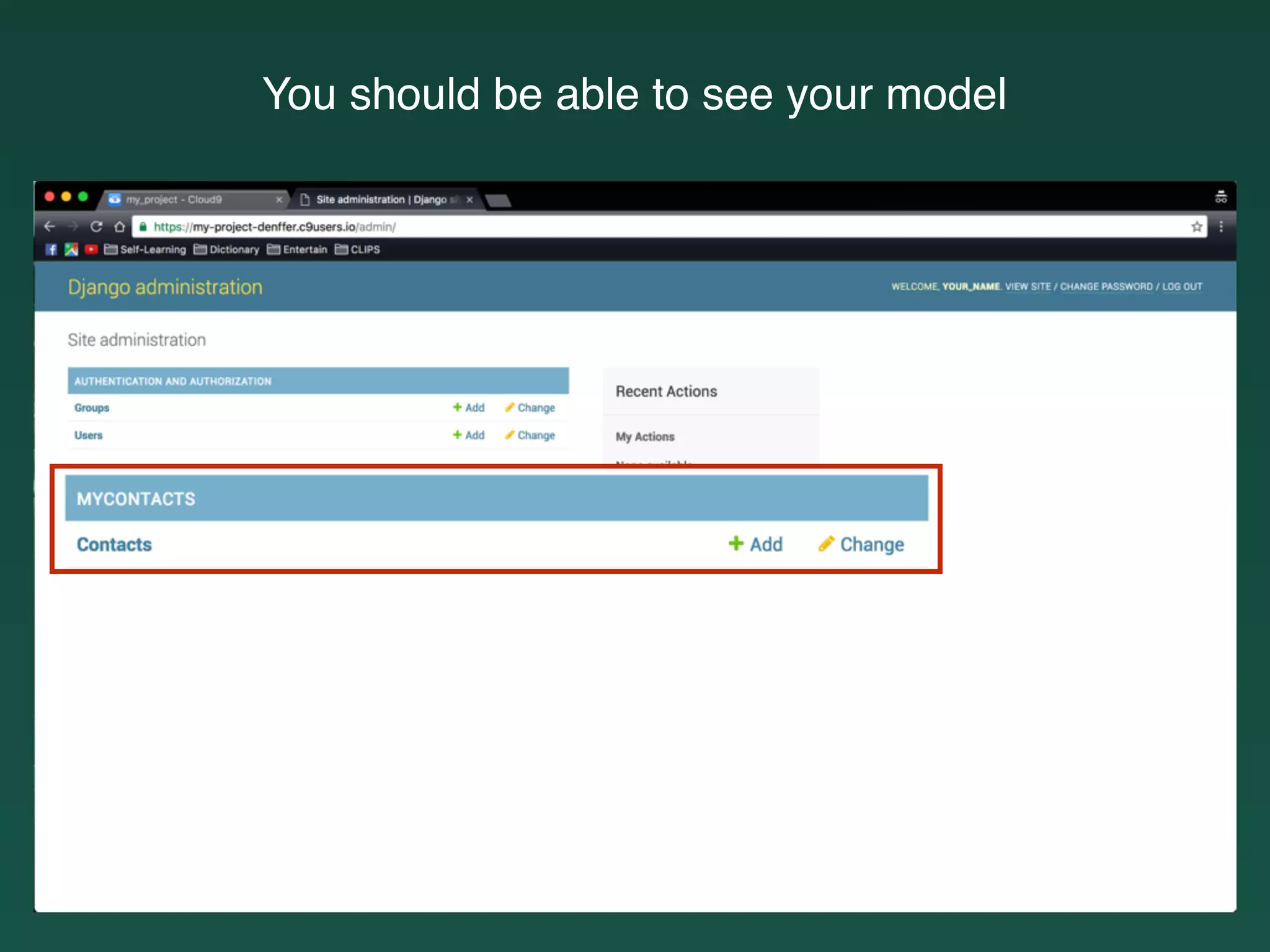Open the Self-Learning bookmarks folder

click(146, 249)
